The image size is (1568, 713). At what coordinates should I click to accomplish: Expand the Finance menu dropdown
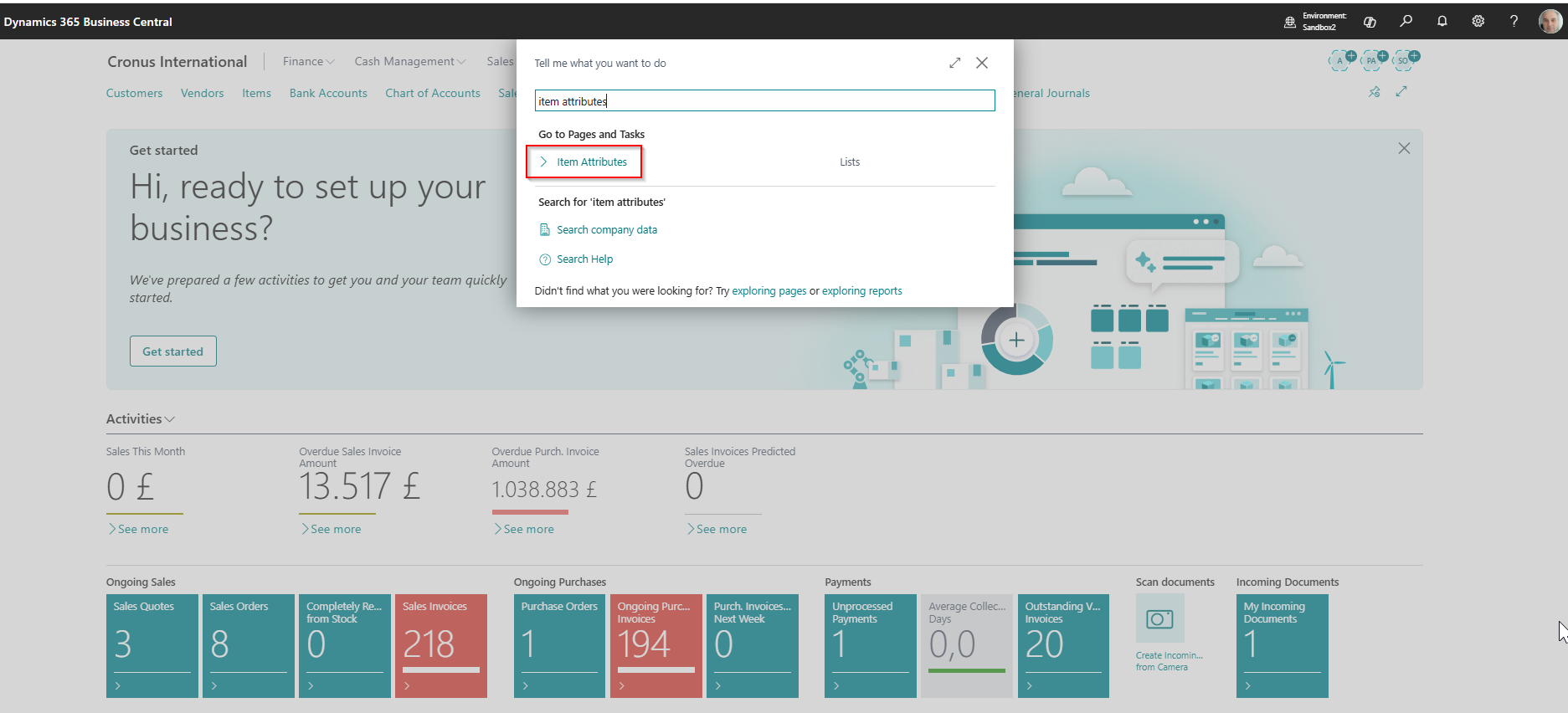pos(308,61)
